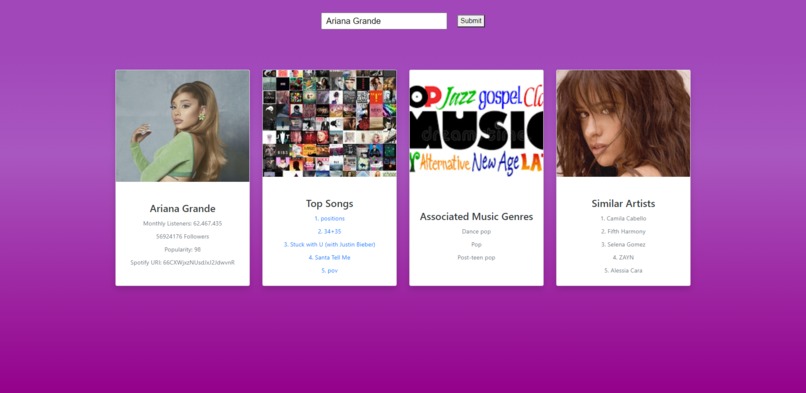Open the Ariana Grande artist photo
The width and height of the screenshot is (806, 393).
(182, 126)
